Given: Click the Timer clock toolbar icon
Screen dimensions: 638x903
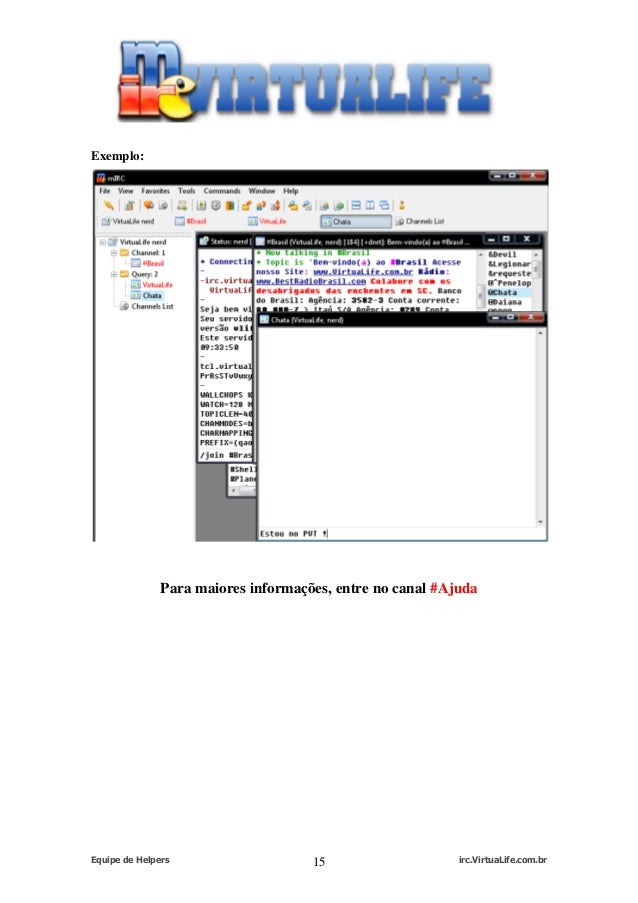Looking at the screenshot, I should click(216, 205).
